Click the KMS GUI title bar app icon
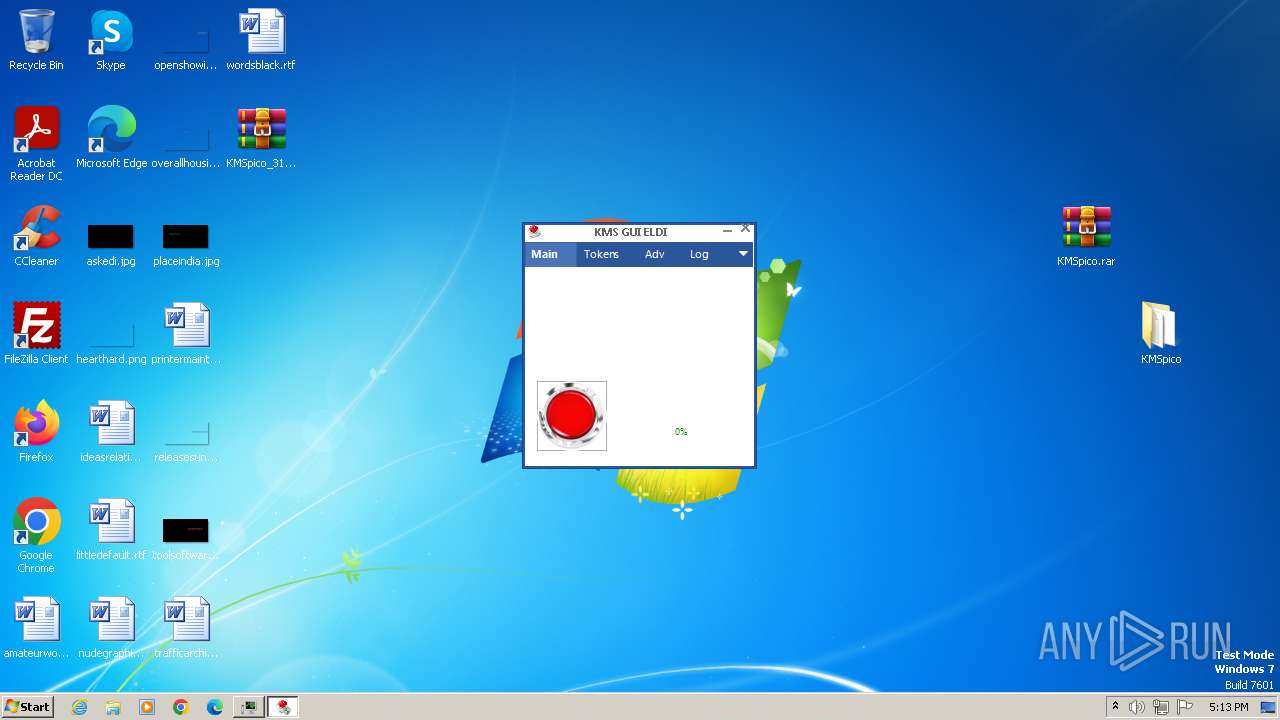The height and width of the screenshot is (720, 1280). click(534, 232)
